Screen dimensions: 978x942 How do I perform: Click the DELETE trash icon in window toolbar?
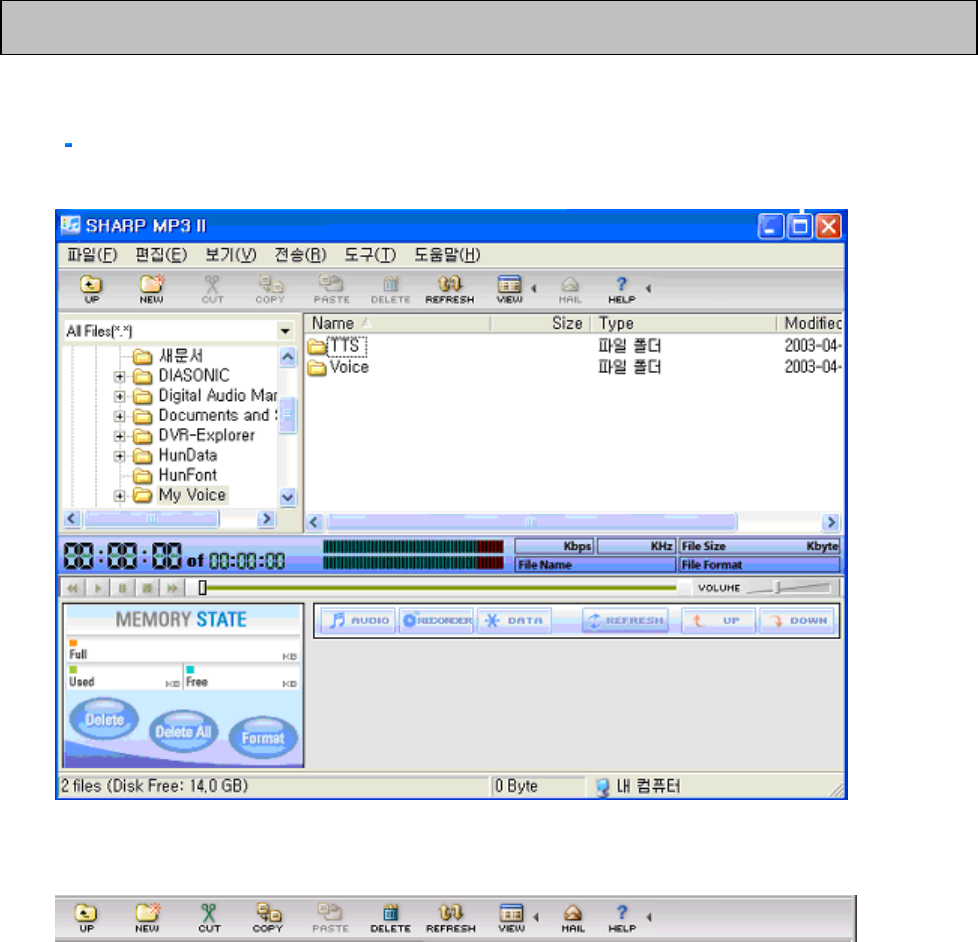coord(390,289)
